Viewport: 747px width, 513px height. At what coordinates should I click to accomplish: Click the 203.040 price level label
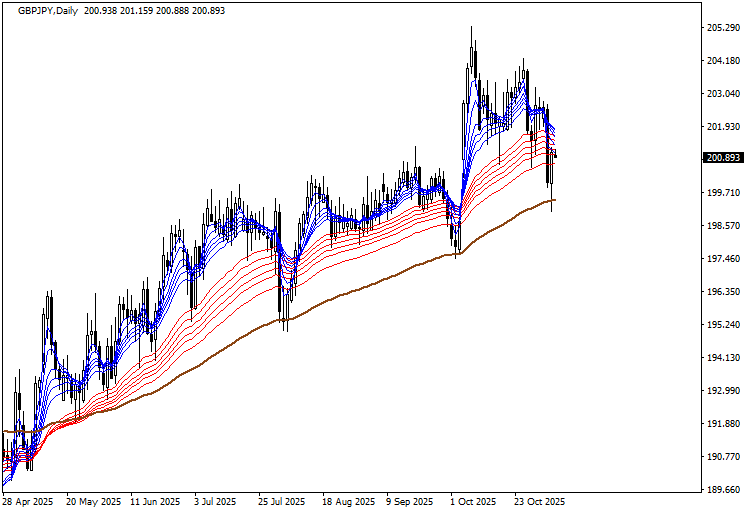[x=722, y=94]
